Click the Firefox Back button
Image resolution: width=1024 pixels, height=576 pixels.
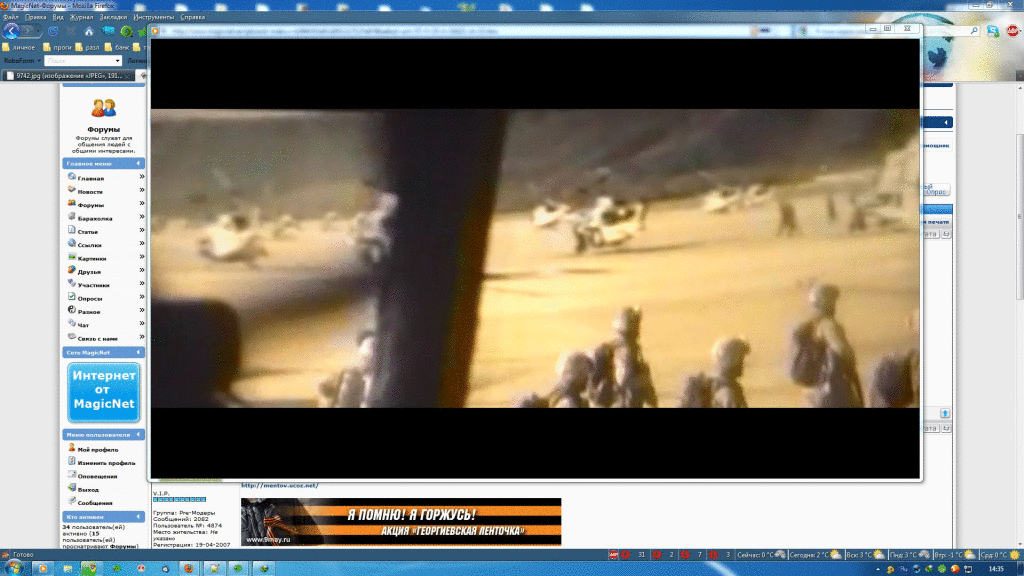[x=11, y=31]
